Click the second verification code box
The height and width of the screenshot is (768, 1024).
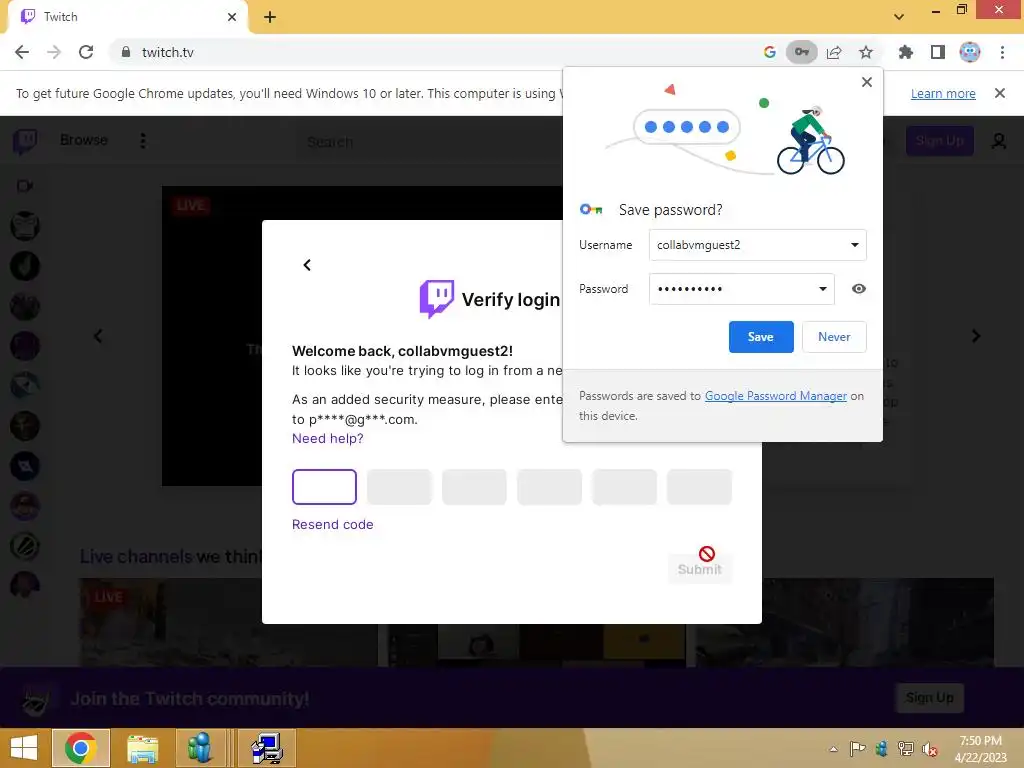click(x=399, y=487)
